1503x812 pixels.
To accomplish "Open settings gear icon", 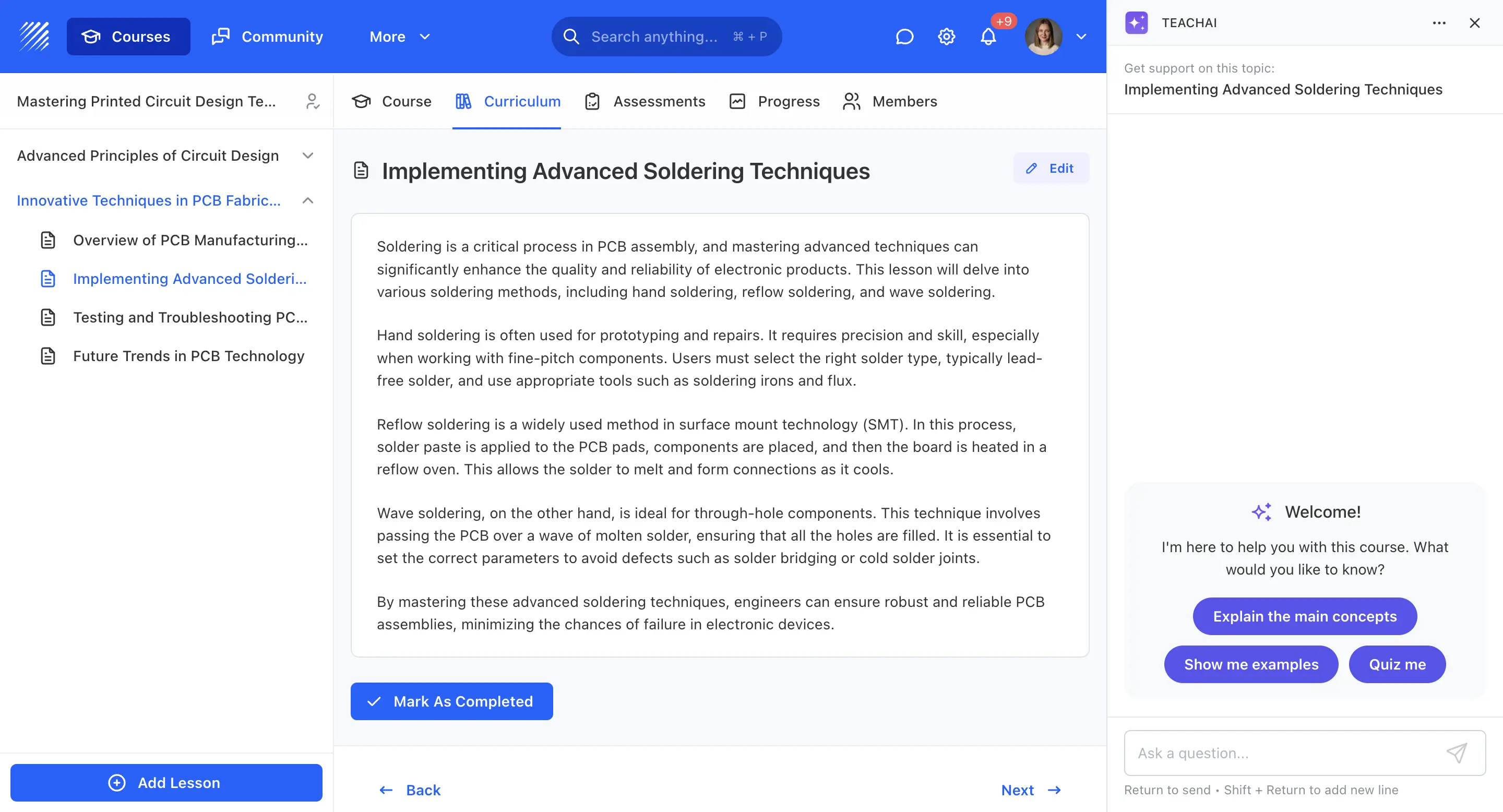I will click(946, 37).
